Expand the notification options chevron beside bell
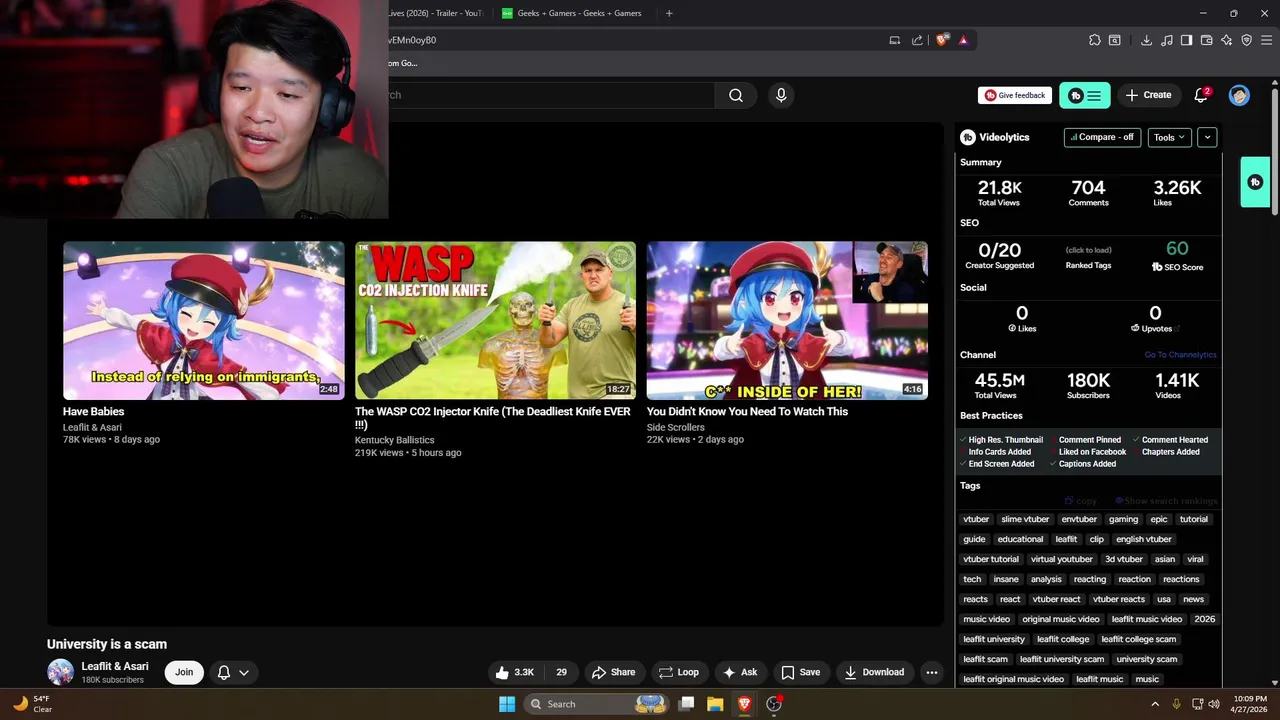 [243, 672]
